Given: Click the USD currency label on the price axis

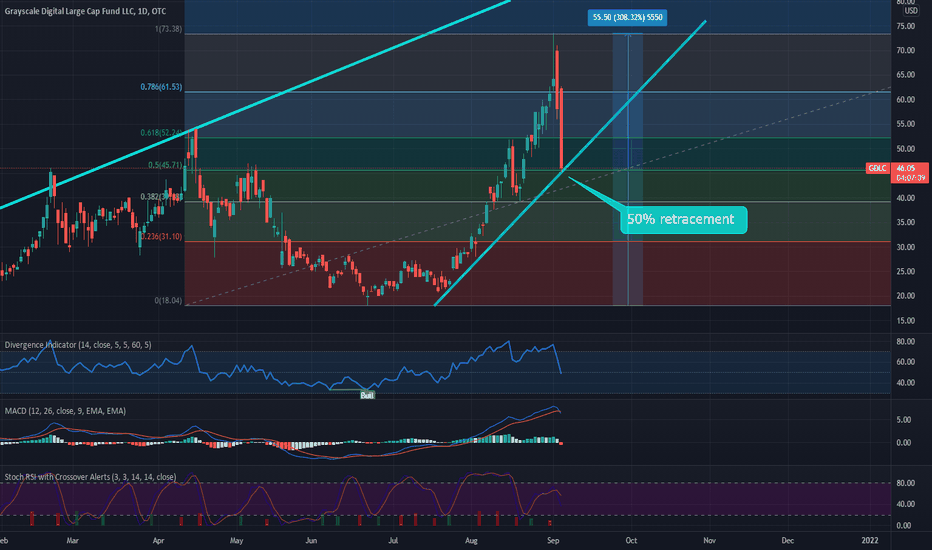Looking at the screenshot, I should (911, 11).
